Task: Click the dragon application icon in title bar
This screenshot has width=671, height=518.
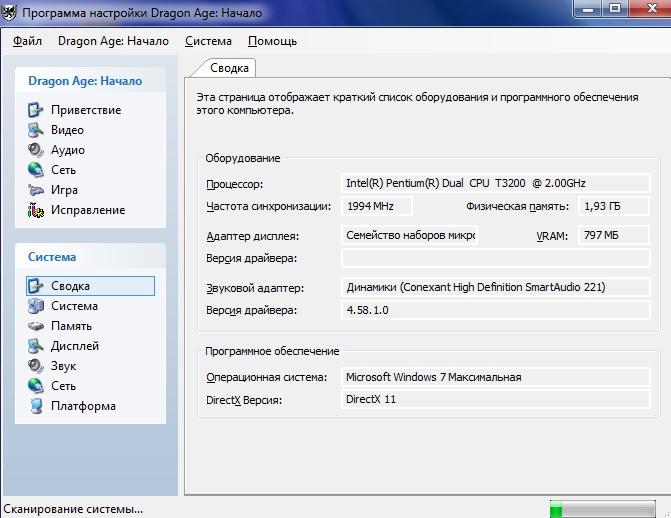Action: tap(10, 12)
